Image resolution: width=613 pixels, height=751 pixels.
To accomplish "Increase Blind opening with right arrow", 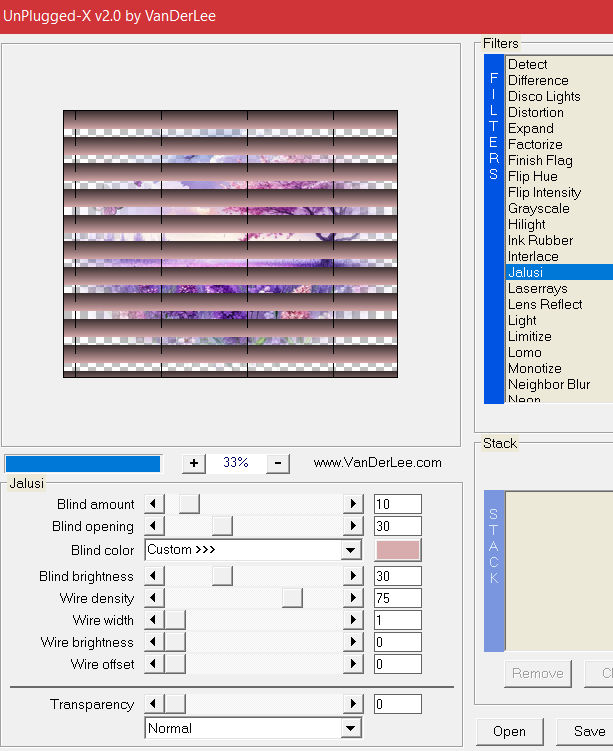I will pos(352,526).
